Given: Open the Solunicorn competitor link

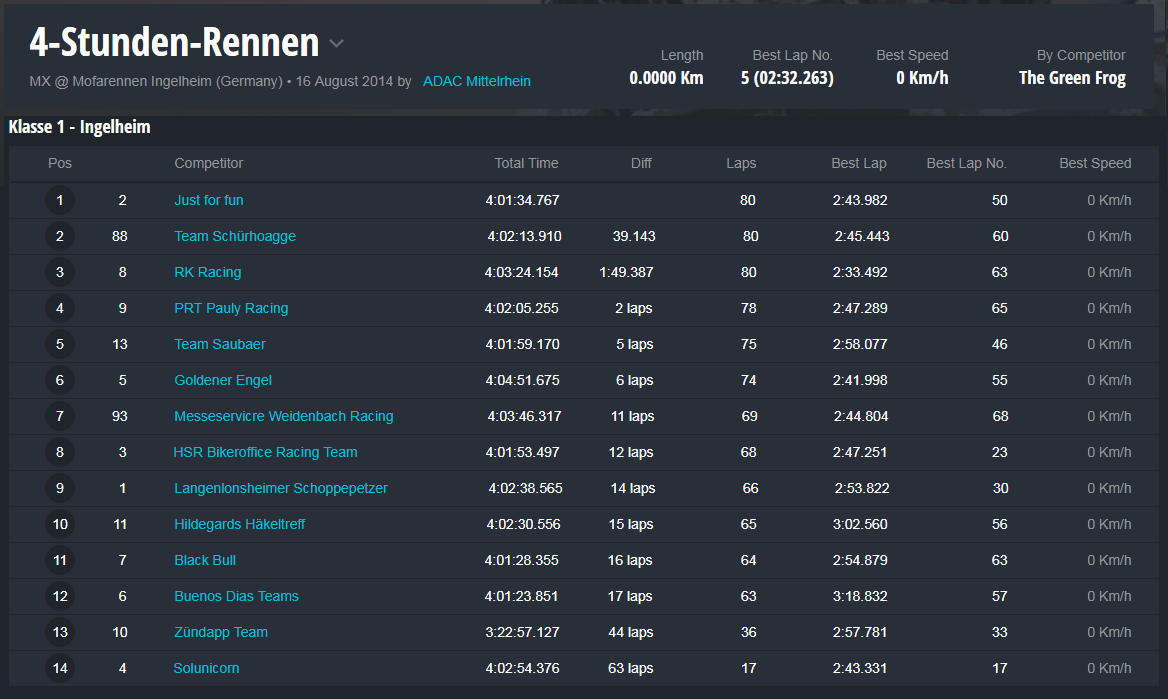Looking at the screenshot, I should [206, 668].
